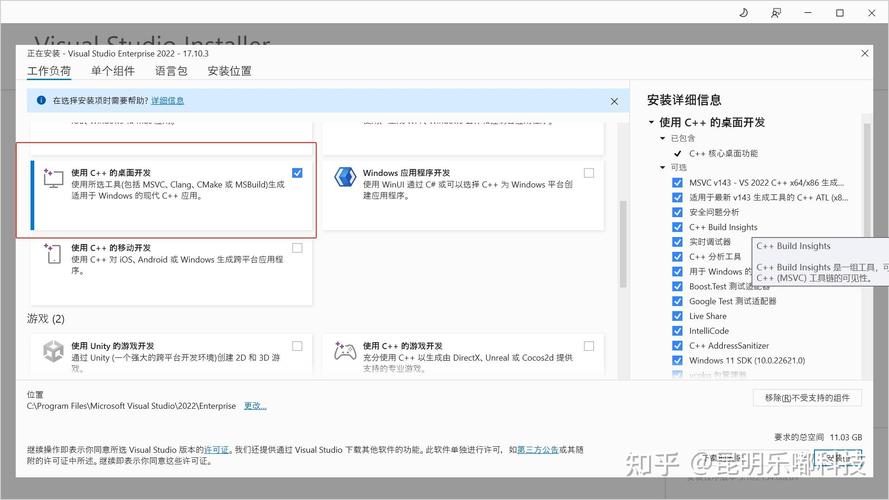Uncheck the 实时调试器 component
The width and height of the screenshot is (889, 500).
677,241
